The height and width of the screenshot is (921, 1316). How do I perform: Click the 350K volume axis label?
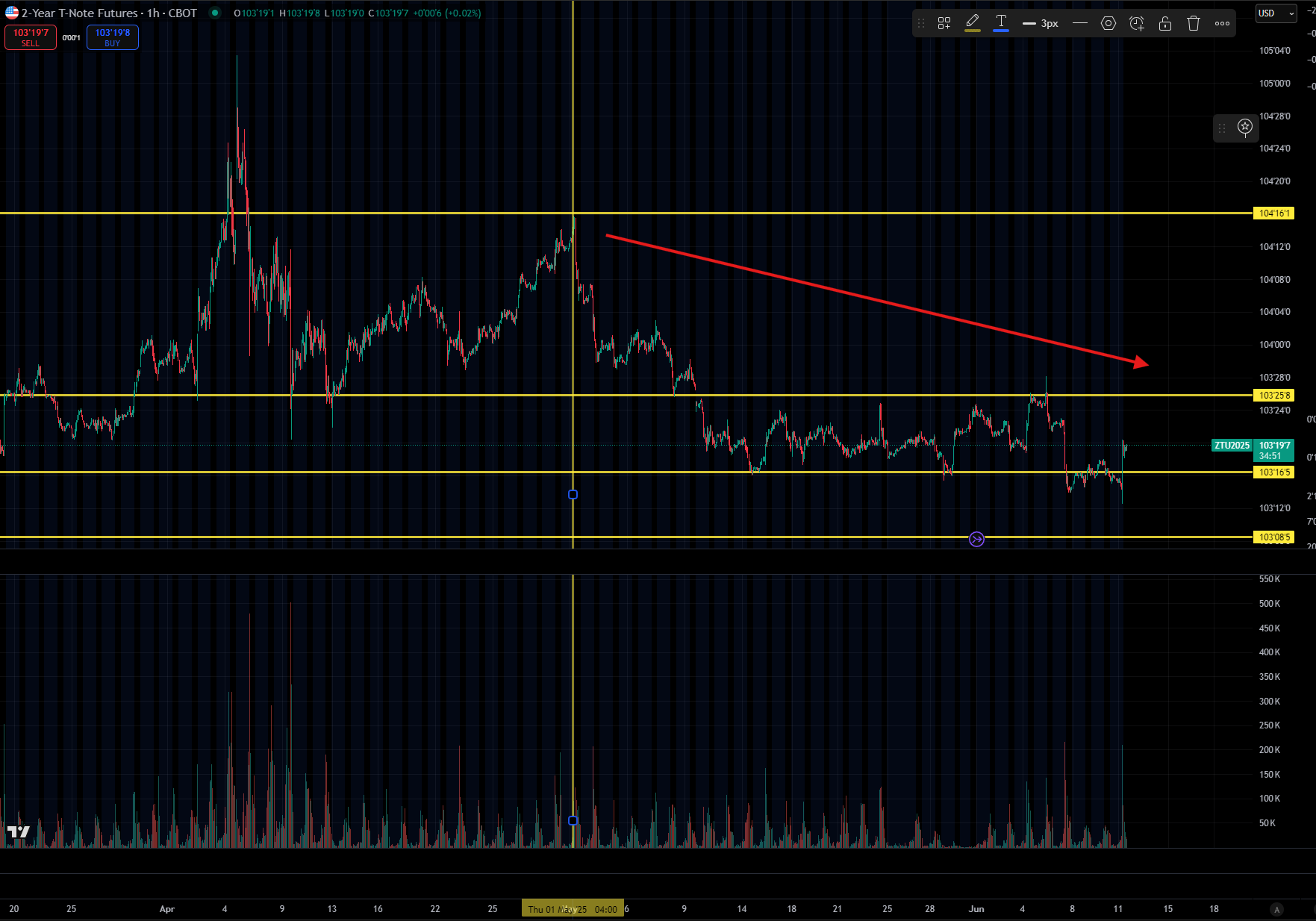[x=1269, y=677]
